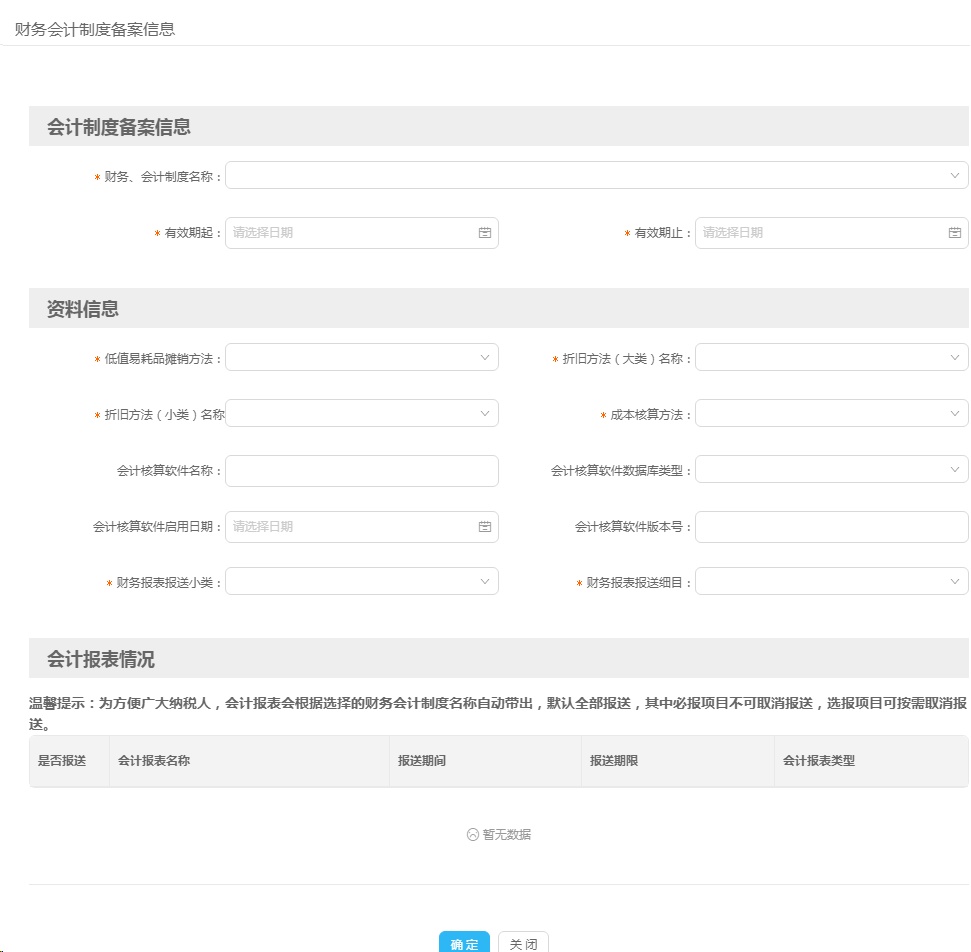Expand 低值易耗品摊销方法 dropdown
The height and width of the screenshot is (952, 971).
(x=361, y=358)
